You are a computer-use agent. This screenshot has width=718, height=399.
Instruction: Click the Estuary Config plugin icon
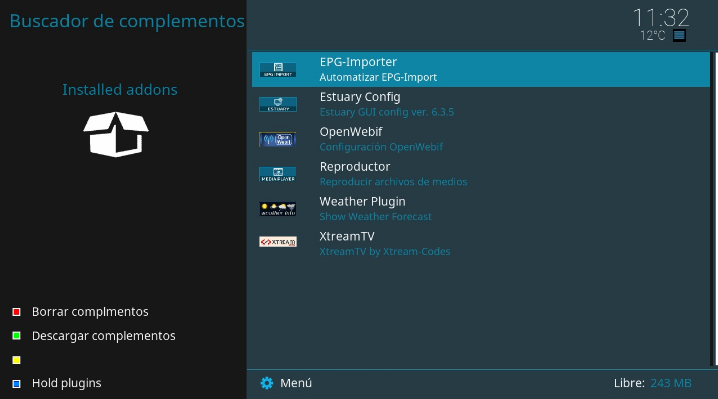point(277,104)
